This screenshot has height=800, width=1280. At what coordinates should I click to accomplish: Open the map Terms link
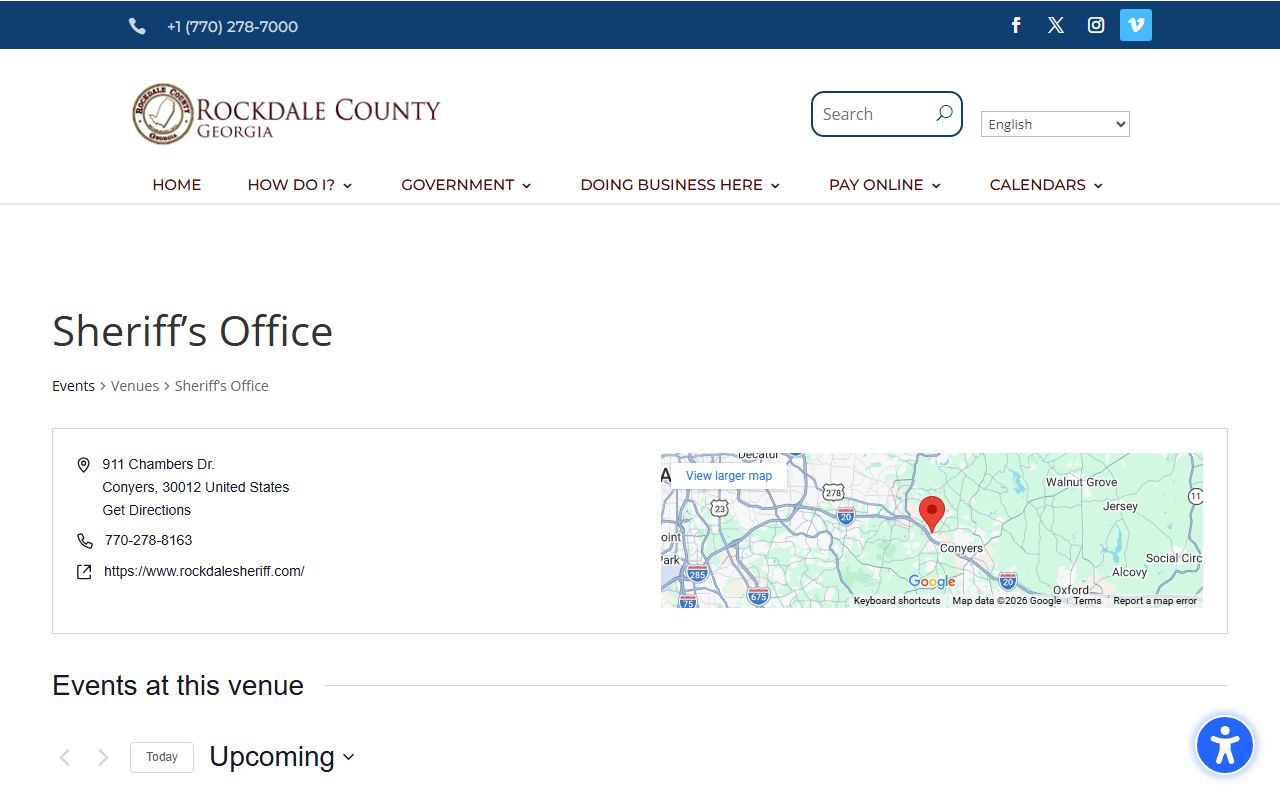(1087, 601)
